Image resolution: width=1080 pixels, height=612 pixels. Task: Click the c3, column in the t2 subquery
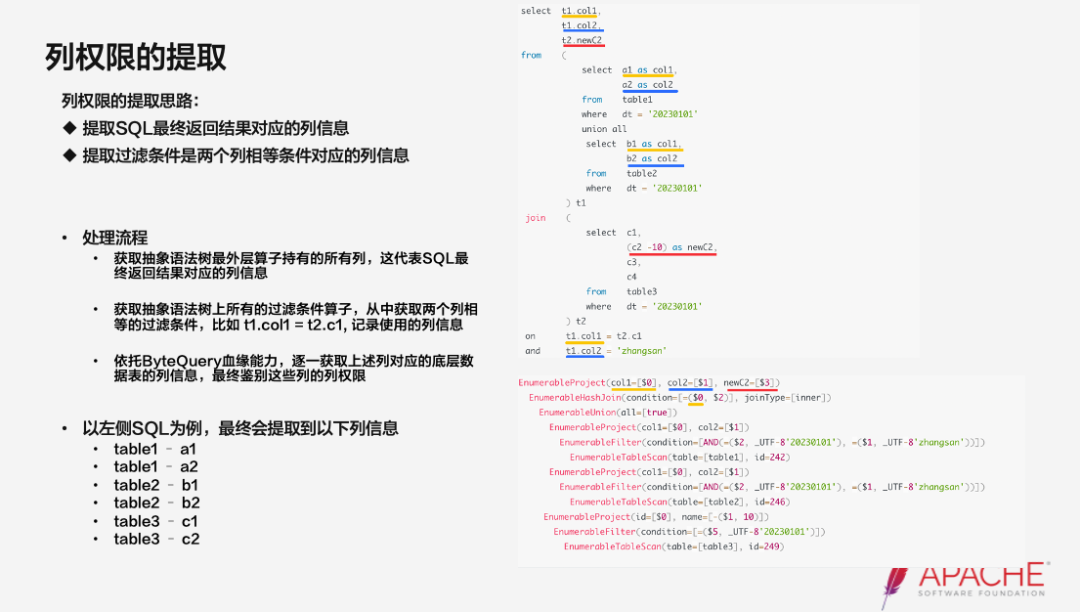coord(634,262)
